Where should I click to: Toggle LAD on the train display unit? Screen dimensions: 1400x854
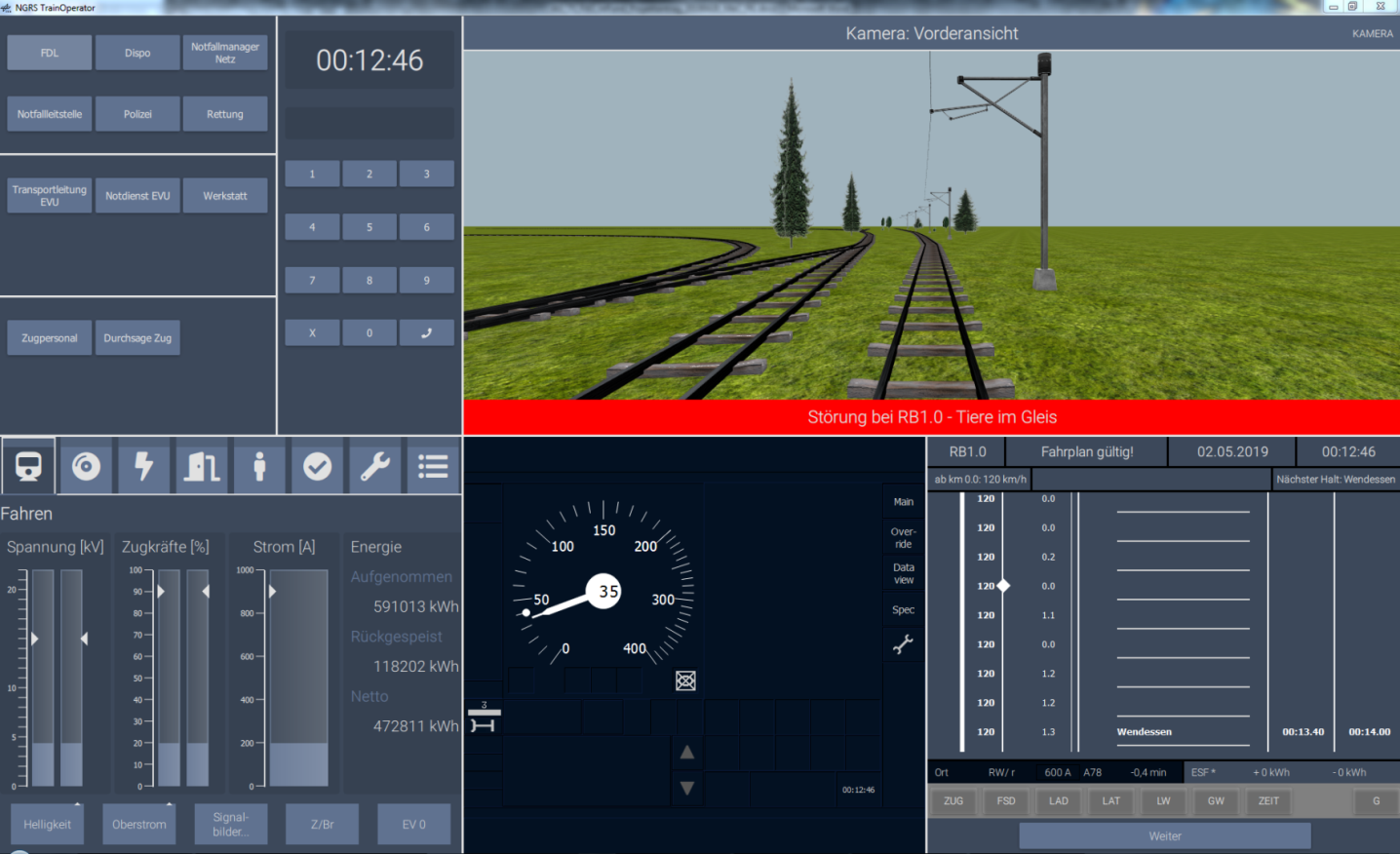tap(1058, 800)
